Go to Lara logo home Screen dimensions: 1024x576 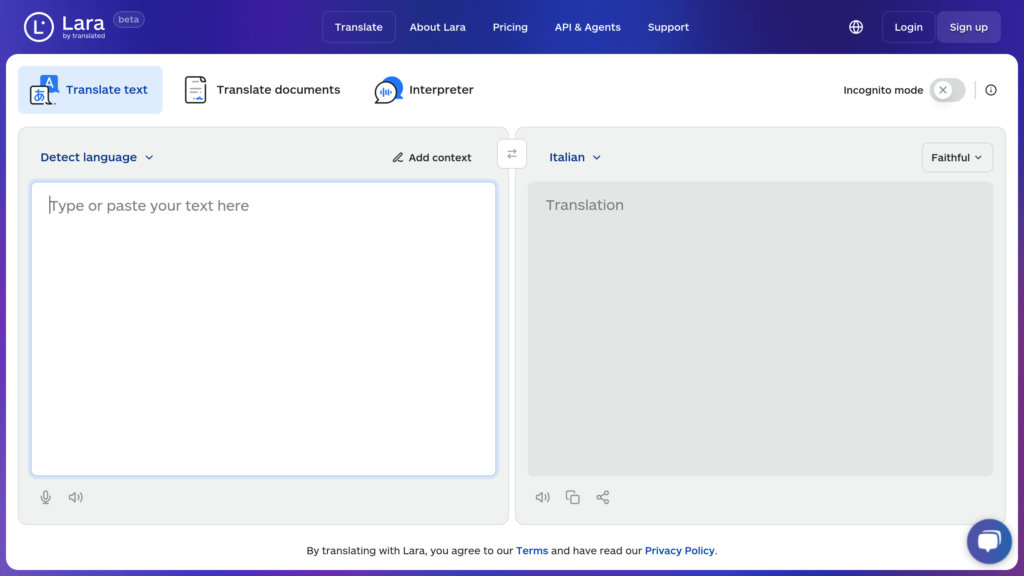tap(65, 27)
